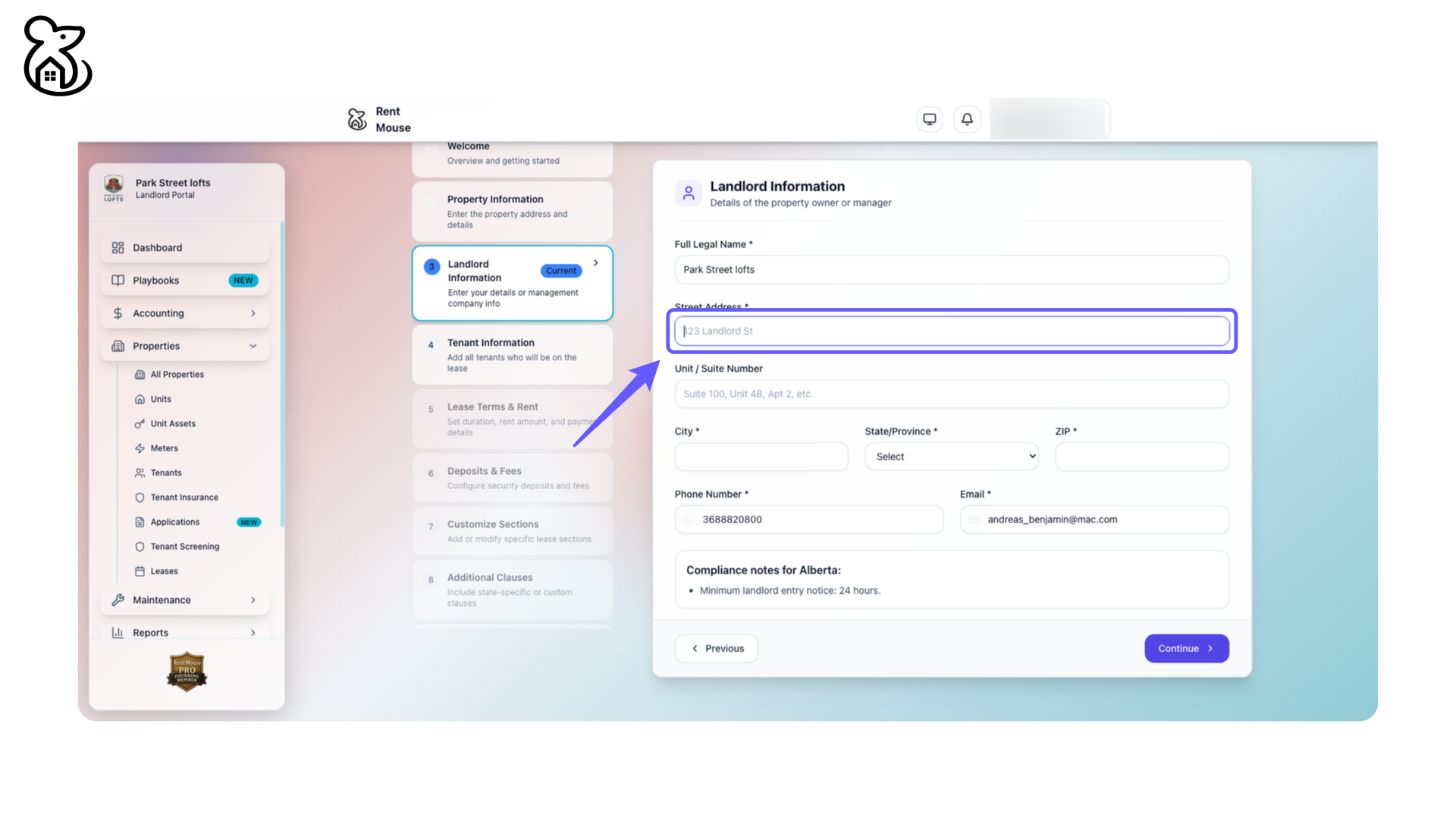Open Unit Assets key item
Image resolution: width=1456 pixels, height=819 pixels.
pos(172,424)
